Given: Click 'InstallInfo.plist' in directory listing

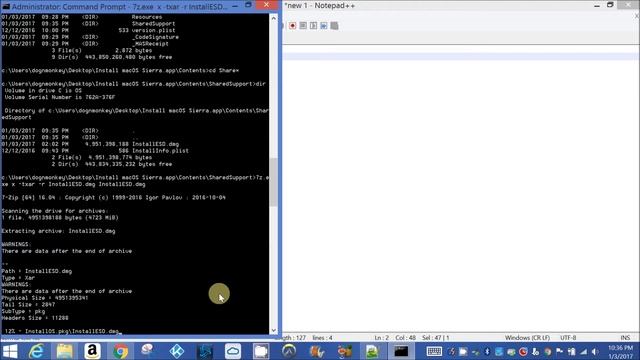Looking at the screenshot, I should tap(160, 151).
